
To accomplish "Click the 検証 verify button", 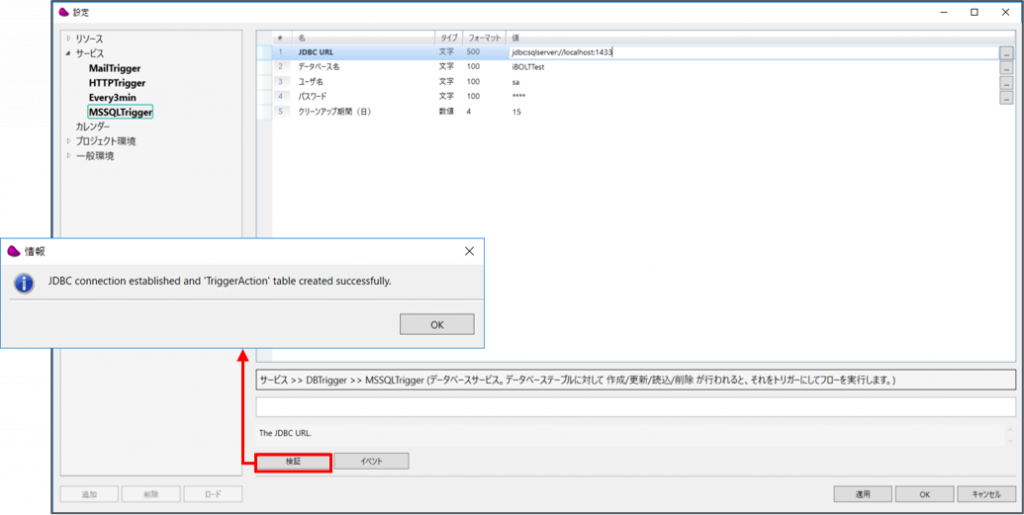I will [293, 461].
